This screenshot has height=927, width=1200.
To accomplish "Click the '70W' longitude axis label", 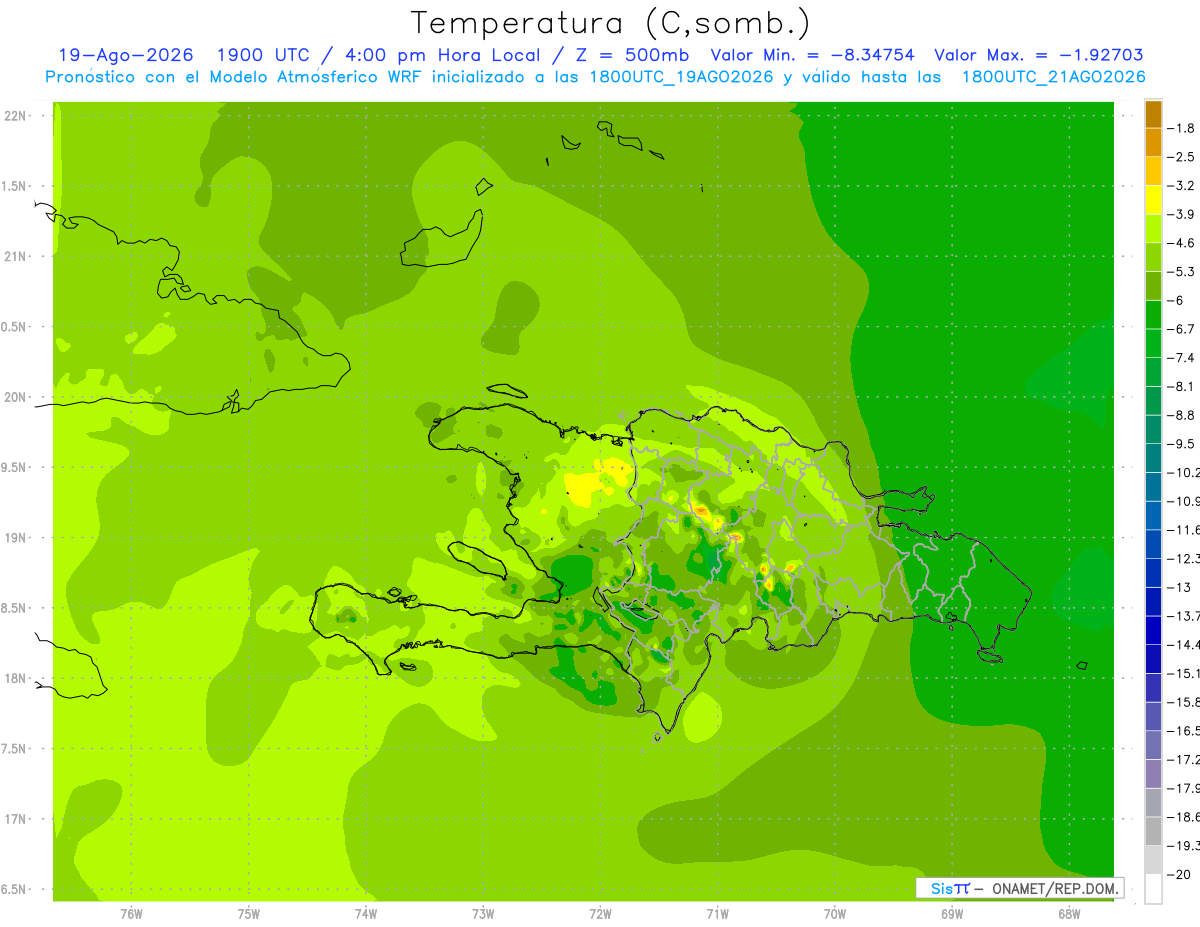I will pos(834,913).
